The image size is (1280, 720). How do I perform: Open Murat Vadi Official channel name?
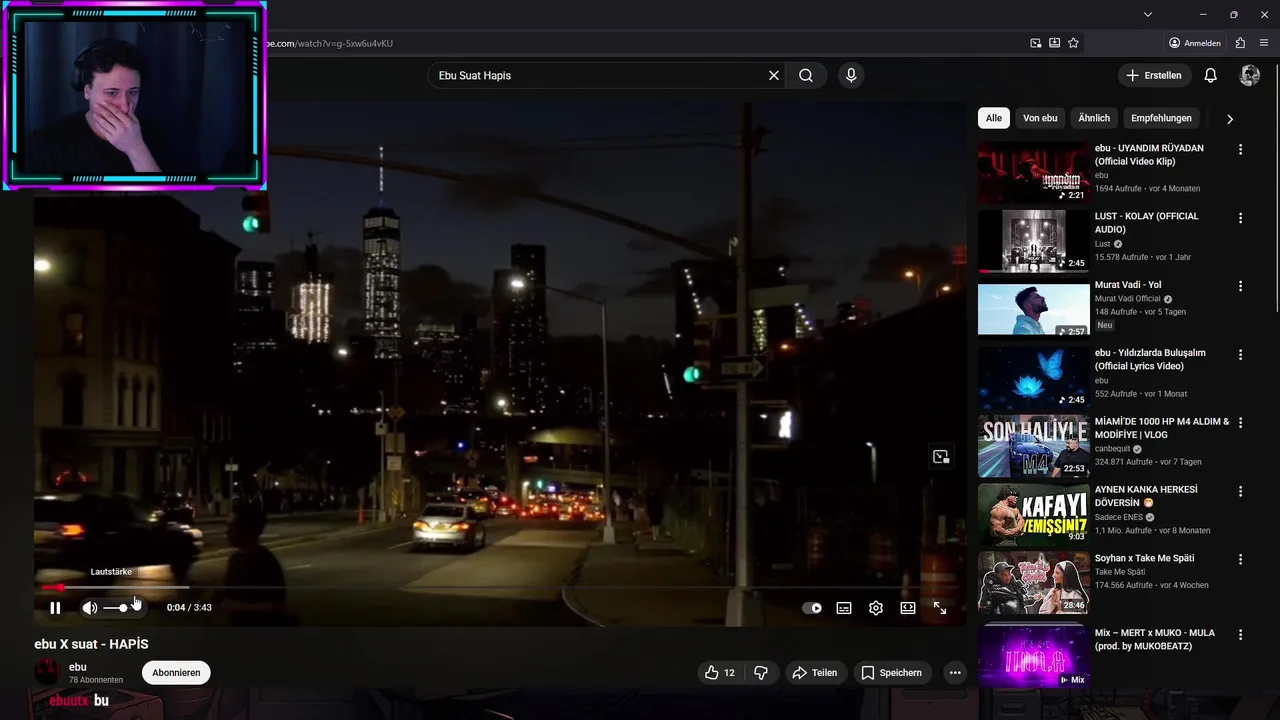(1128, 299)
